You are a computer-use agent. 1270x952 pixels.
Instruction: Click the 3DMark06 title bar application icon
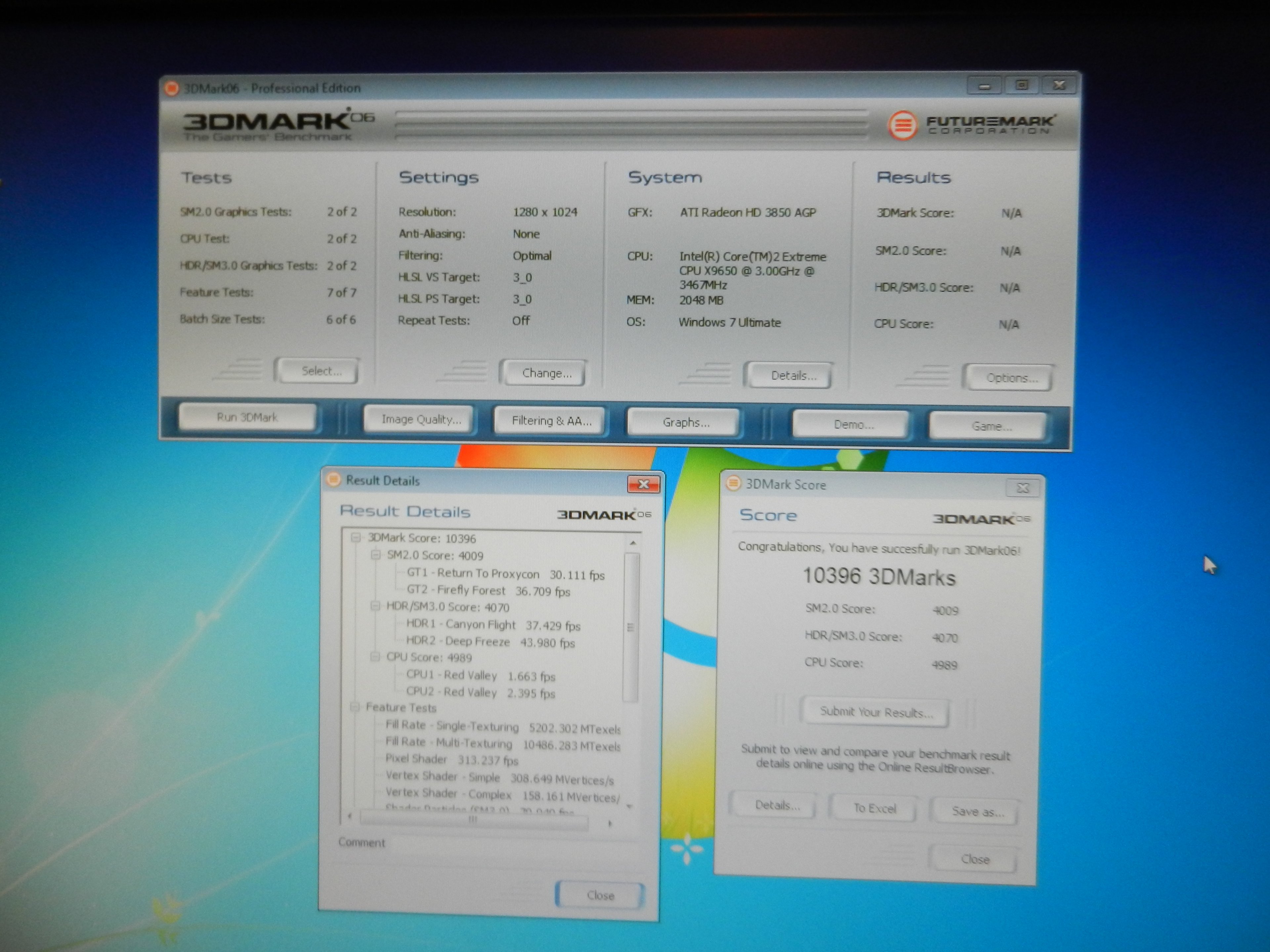point(171,88)
